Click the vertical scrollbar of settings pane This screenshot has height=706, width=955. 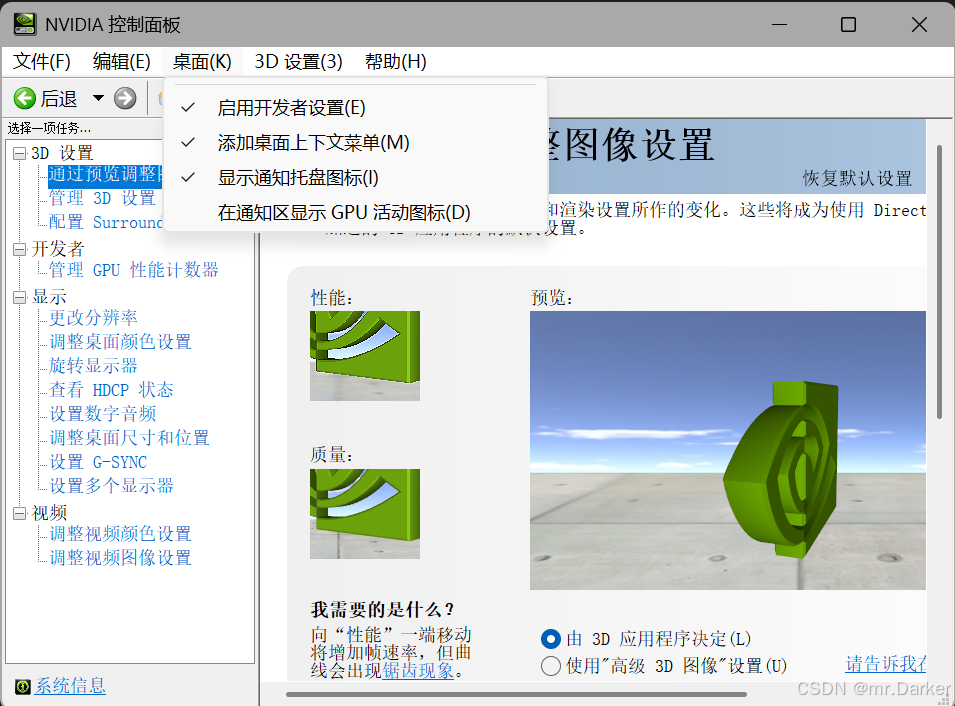point(939,281)
